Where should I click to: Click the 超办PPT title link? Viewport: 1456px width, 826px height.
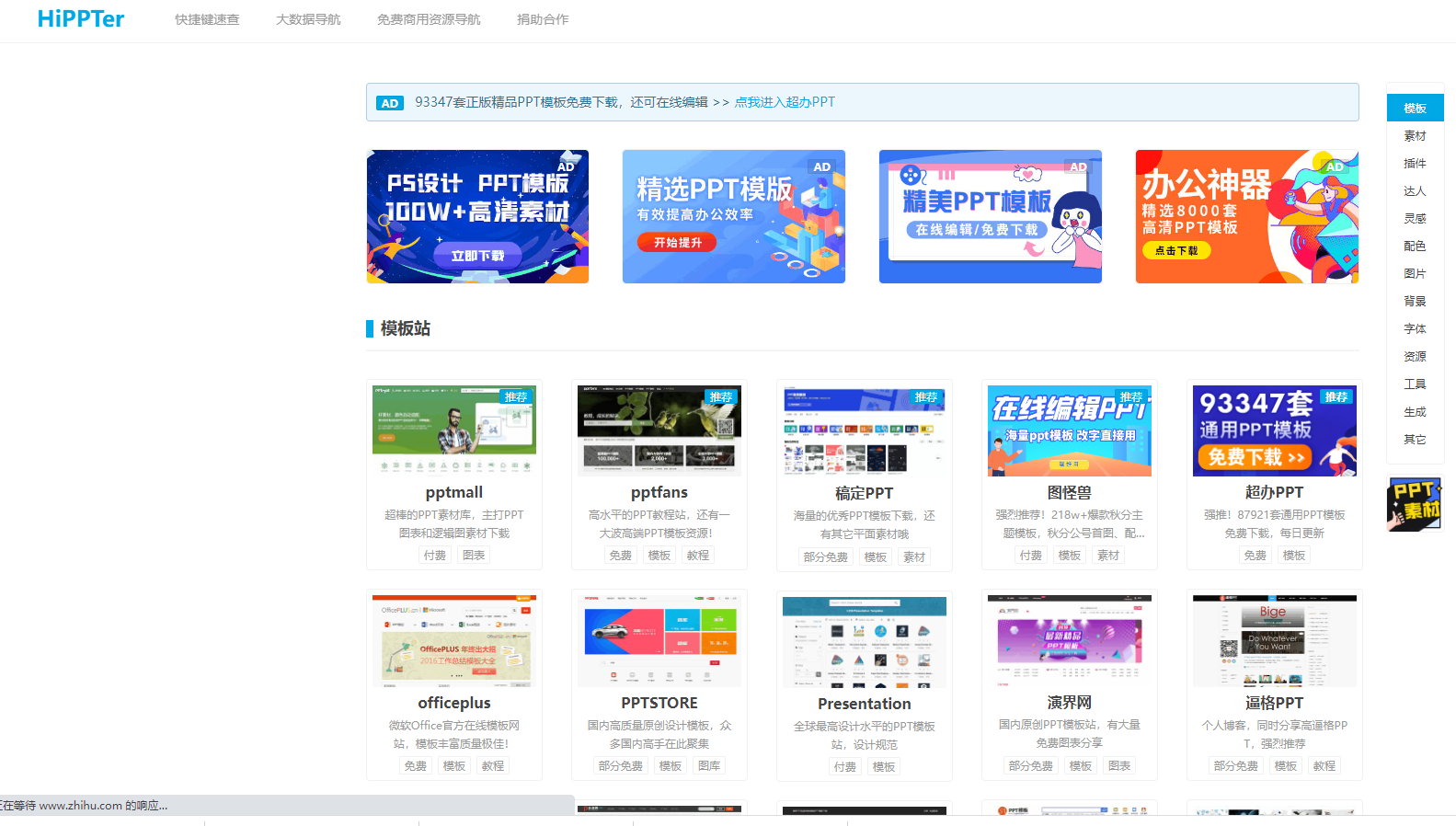1275,493
